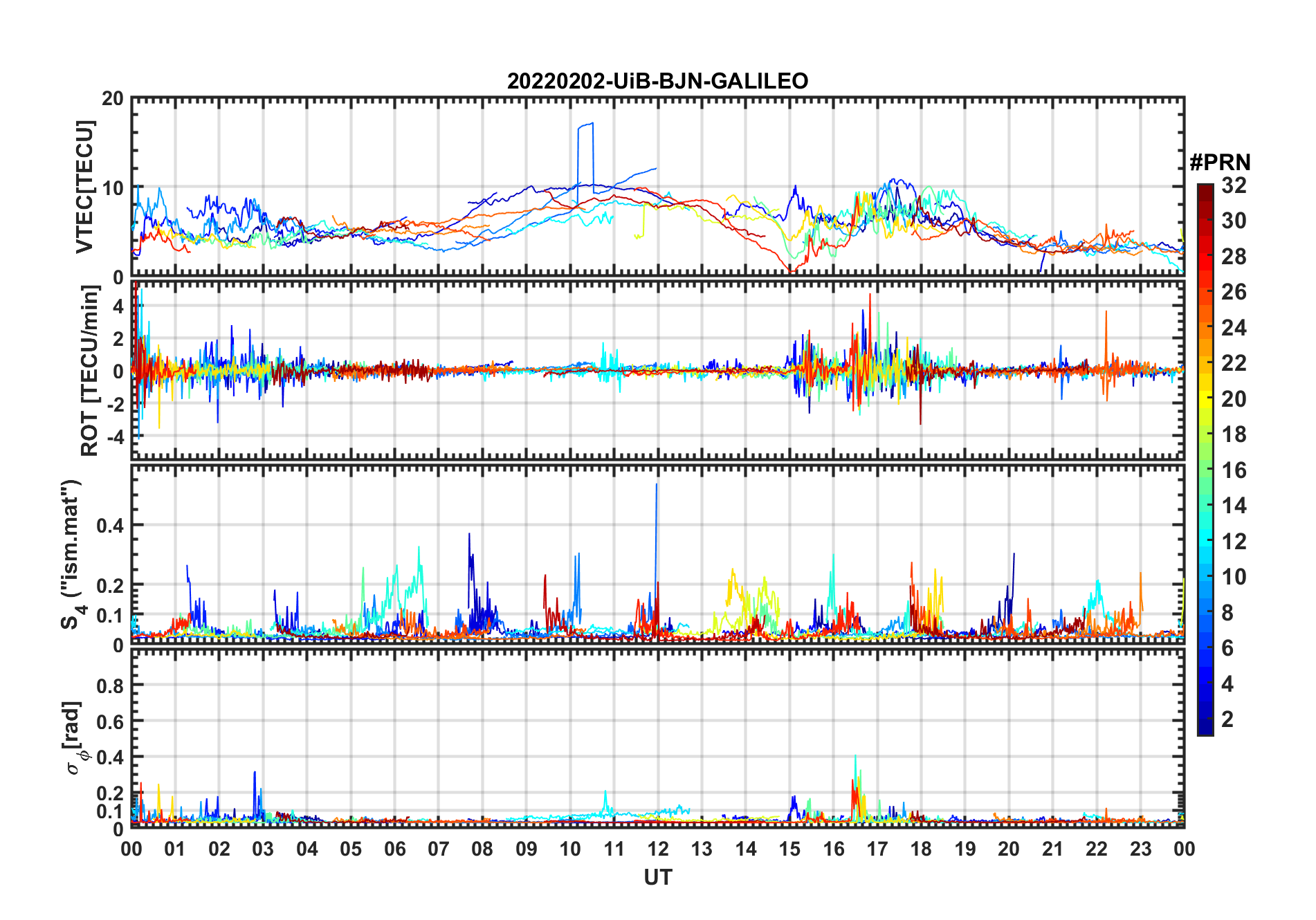The image size is (1316, 920).
Task: Select the "23" hour tick label
Action: pyautogui.click(x=1140, y=849)
